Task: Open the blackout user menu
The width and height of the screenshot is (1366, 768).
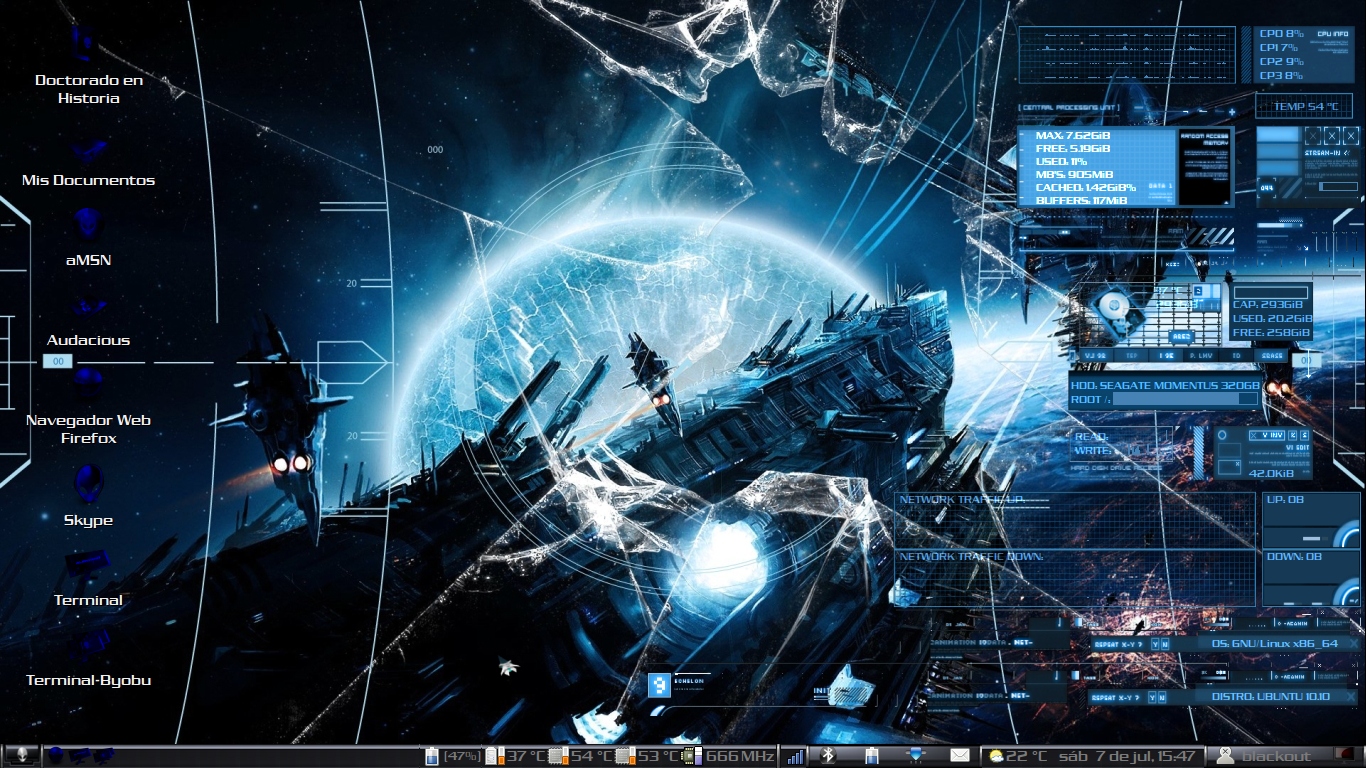Action: pyautogui.click(x=1263, y=756)
